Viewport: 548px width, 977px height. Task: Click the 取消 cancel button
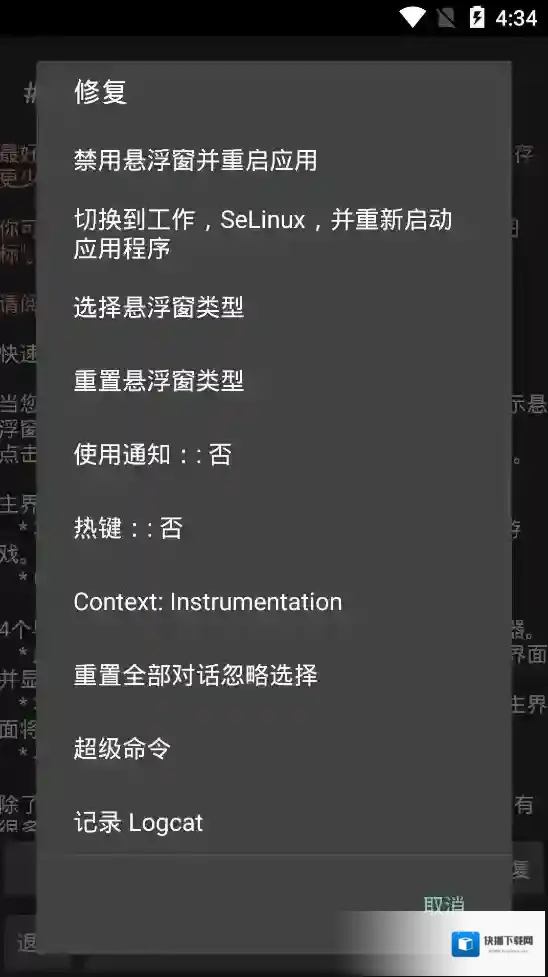444,905
